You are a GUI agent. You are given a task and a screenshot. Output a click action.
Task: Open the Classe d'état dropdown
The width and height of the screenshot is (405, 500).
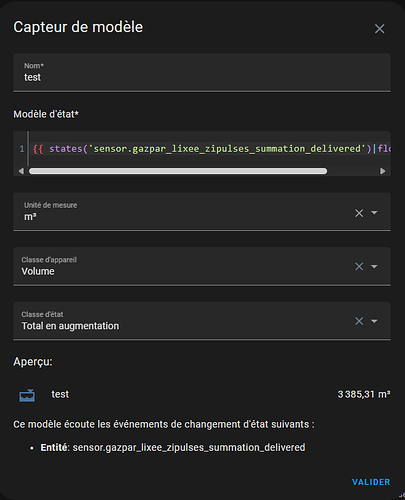coord(374,321)
